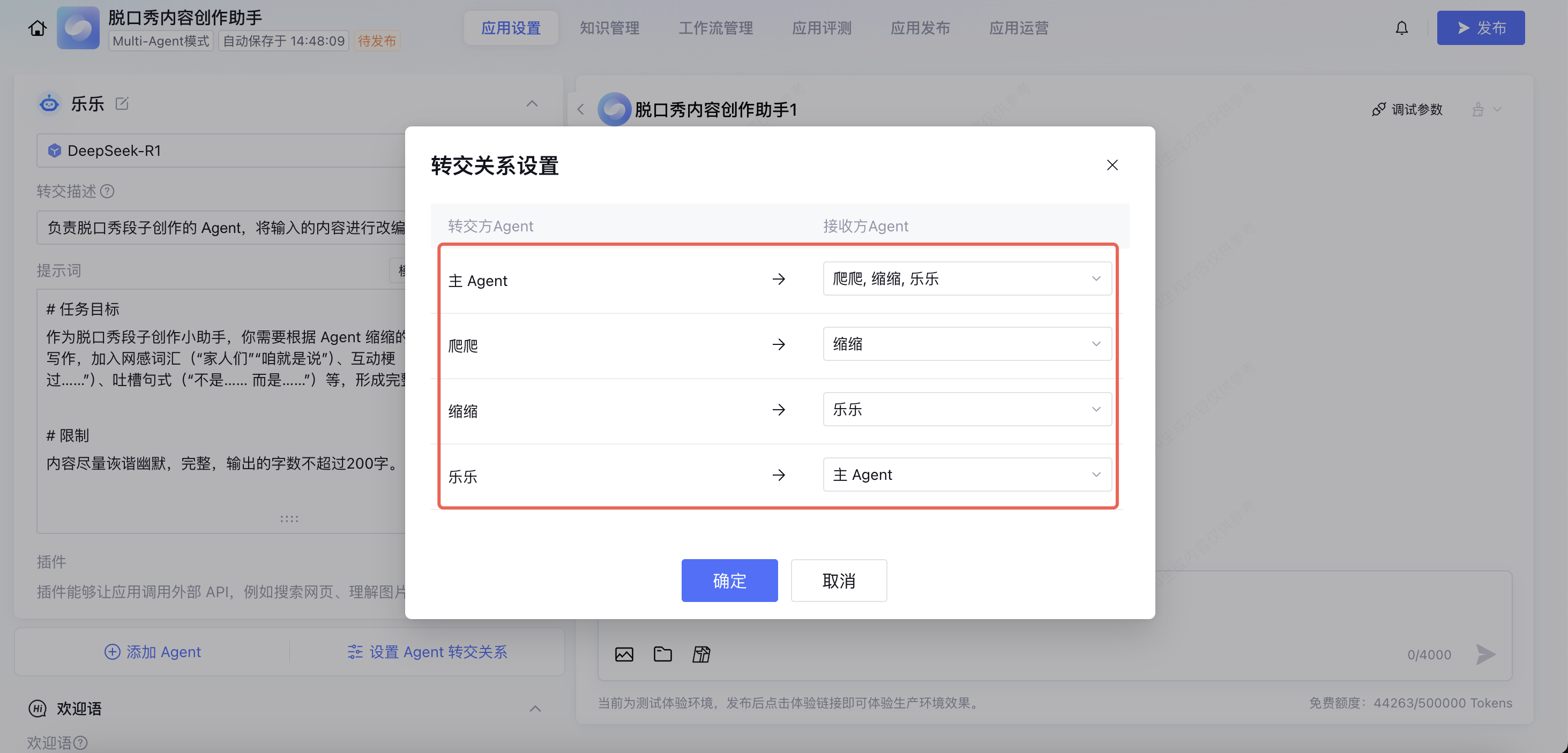Click the 取消 cancel button
The width and height of the screenshot is (1568, 753).
click(838, 580)
